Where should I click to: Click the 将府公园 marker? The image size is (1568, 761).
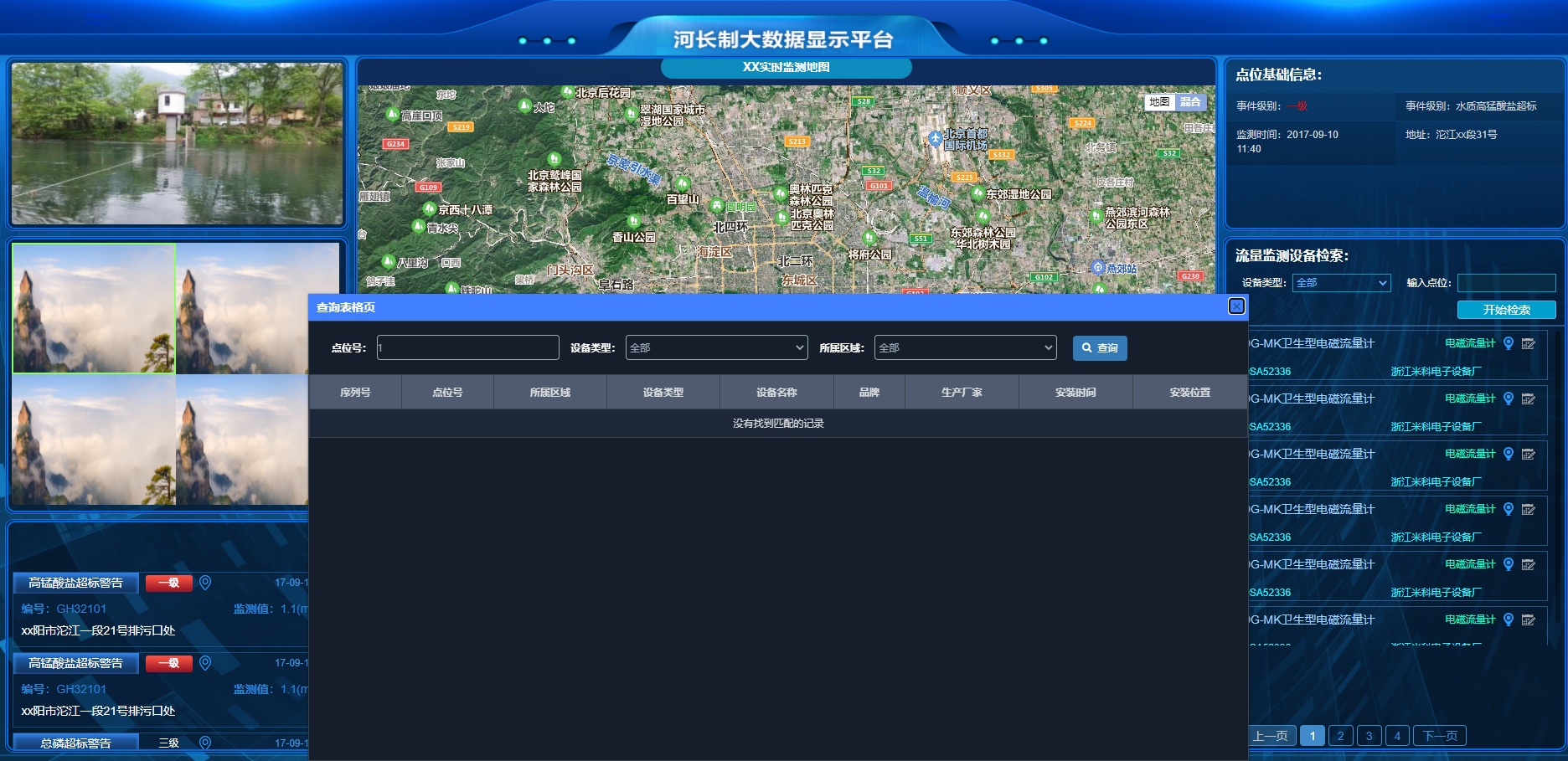pos(869,238)
